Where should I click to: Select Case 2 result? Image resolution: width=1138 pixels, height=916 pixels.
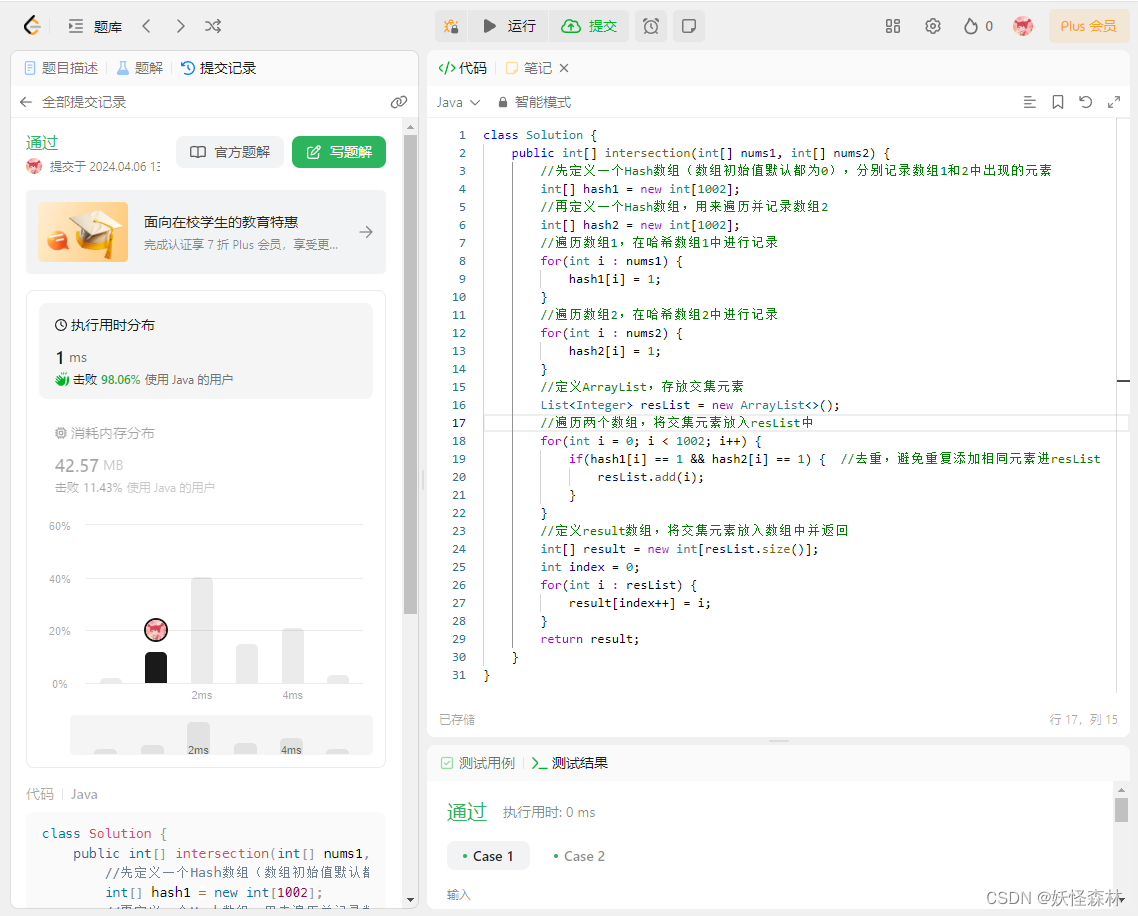click(579, 856)
